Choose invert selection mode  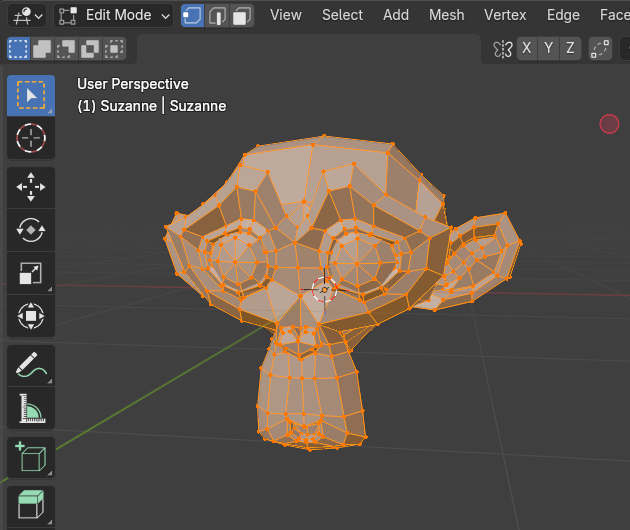[x=90, y=49]
